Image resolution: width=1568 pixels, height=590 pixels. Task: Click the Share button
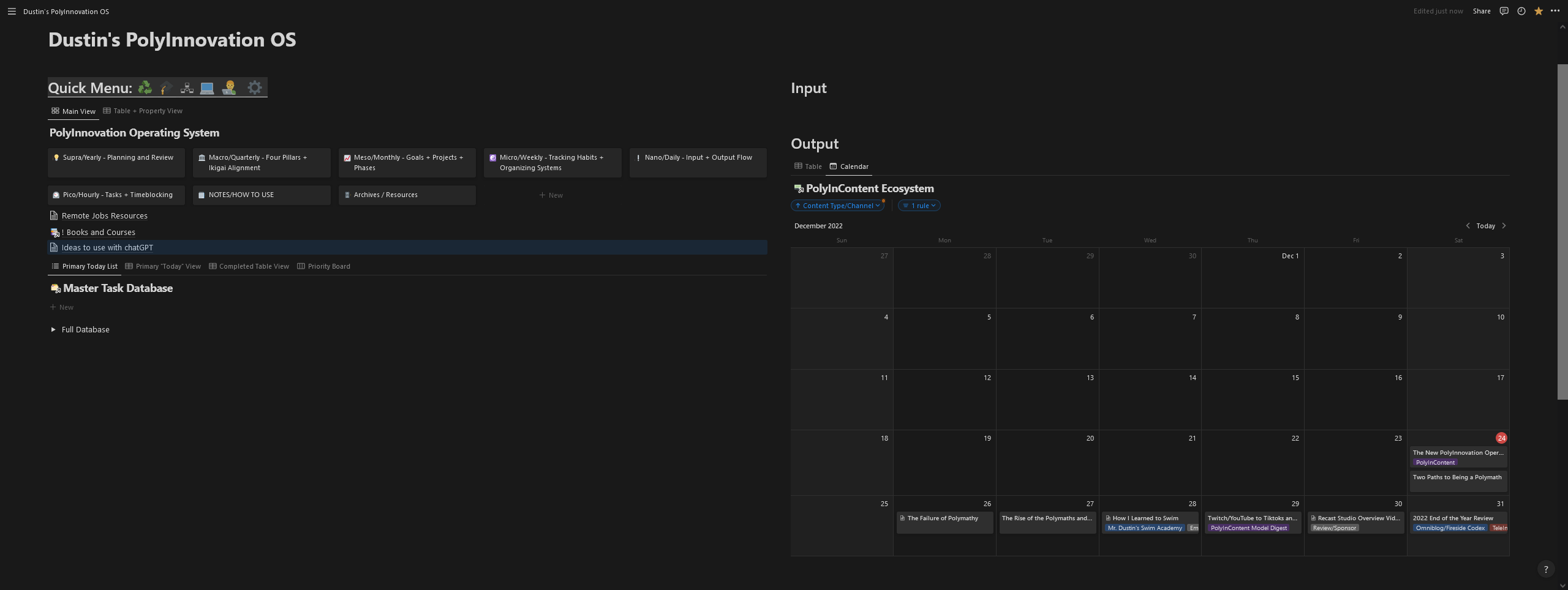1481,11
